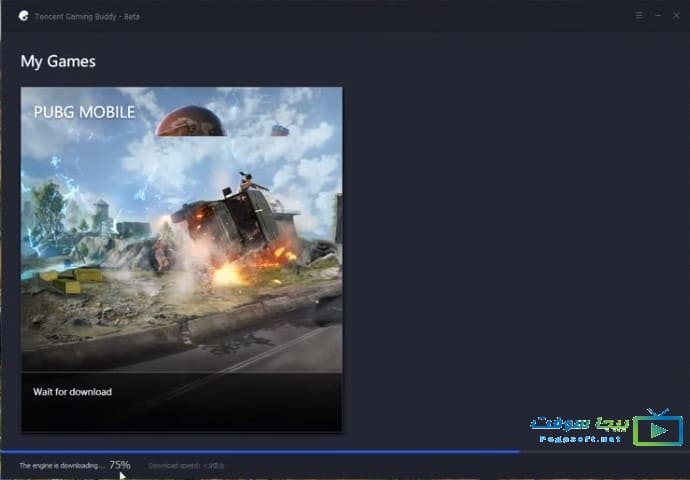Click the engine download progress bar
690x480 pixels.
pyautogui.click(x=345, y=451)
